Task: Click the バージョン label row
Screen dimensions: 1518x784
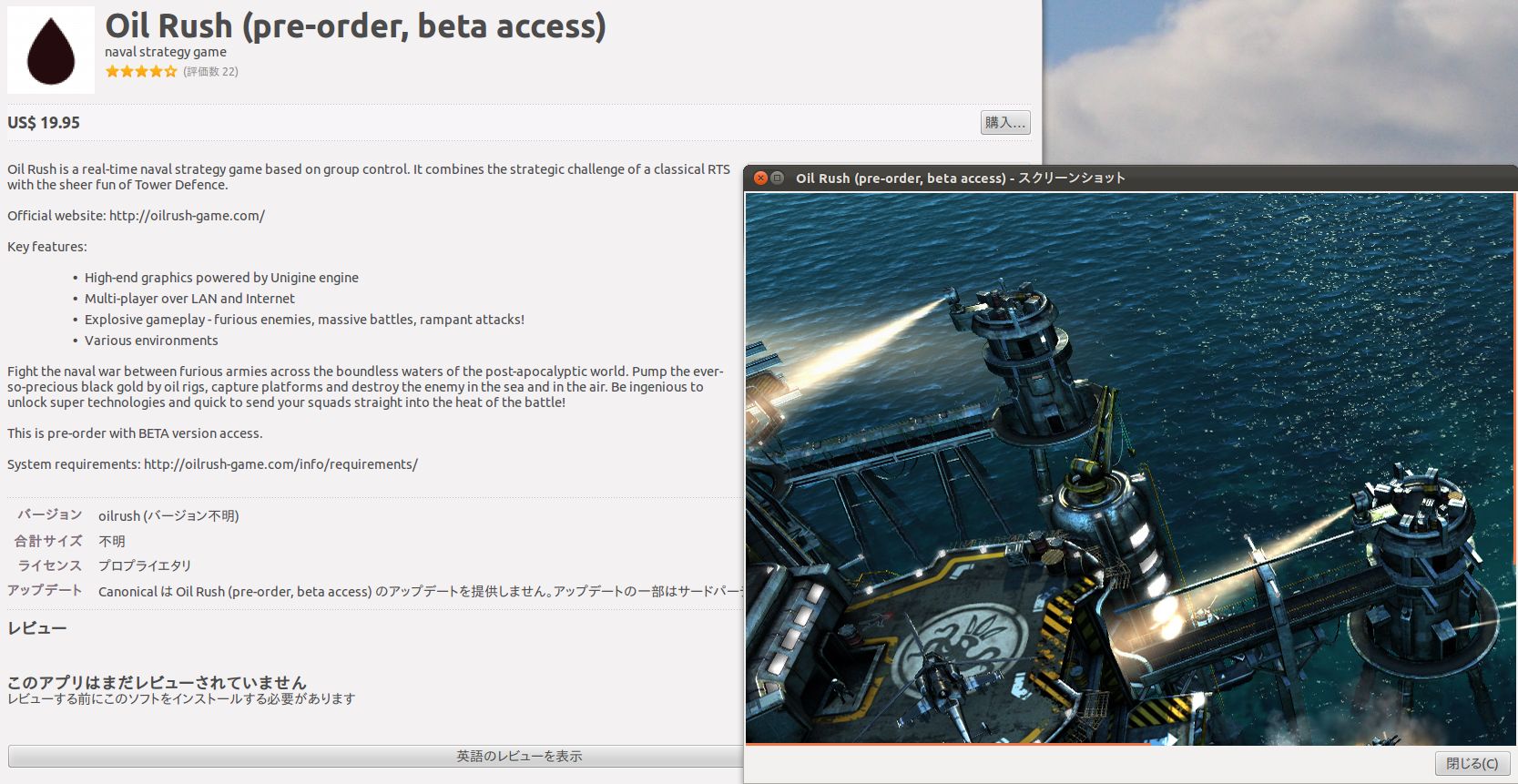Action: 50,515
